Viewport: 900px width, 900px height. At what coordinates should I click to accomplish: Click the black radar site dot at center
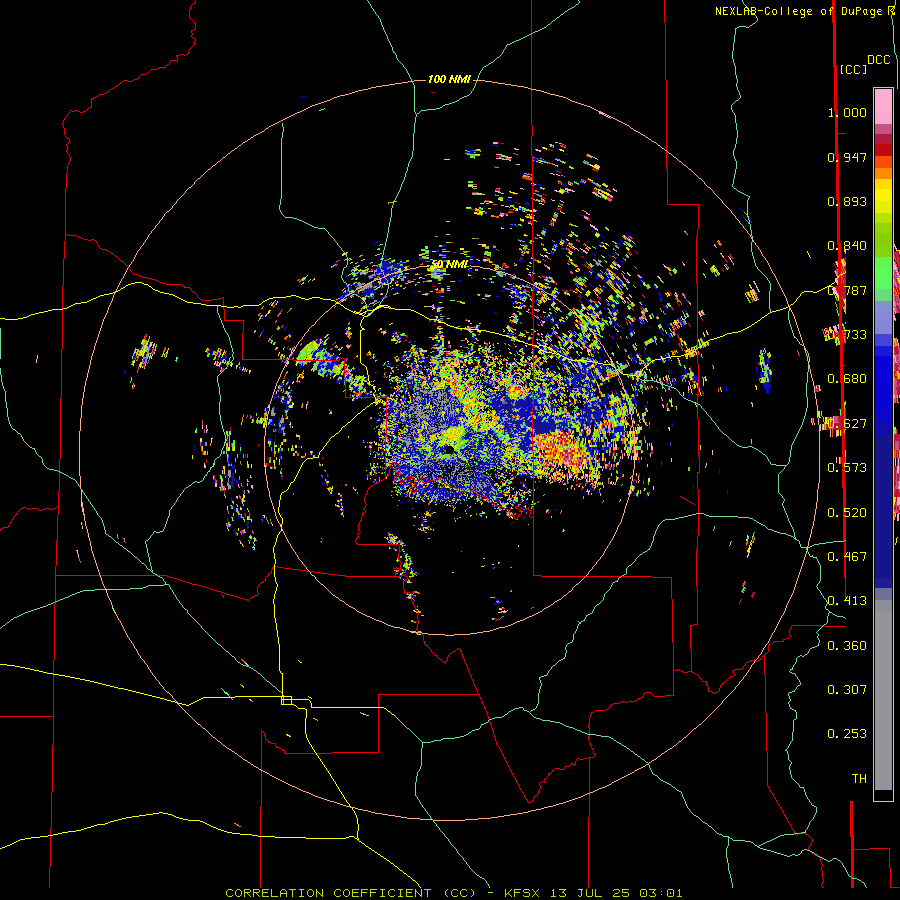[x=448, y=449]
